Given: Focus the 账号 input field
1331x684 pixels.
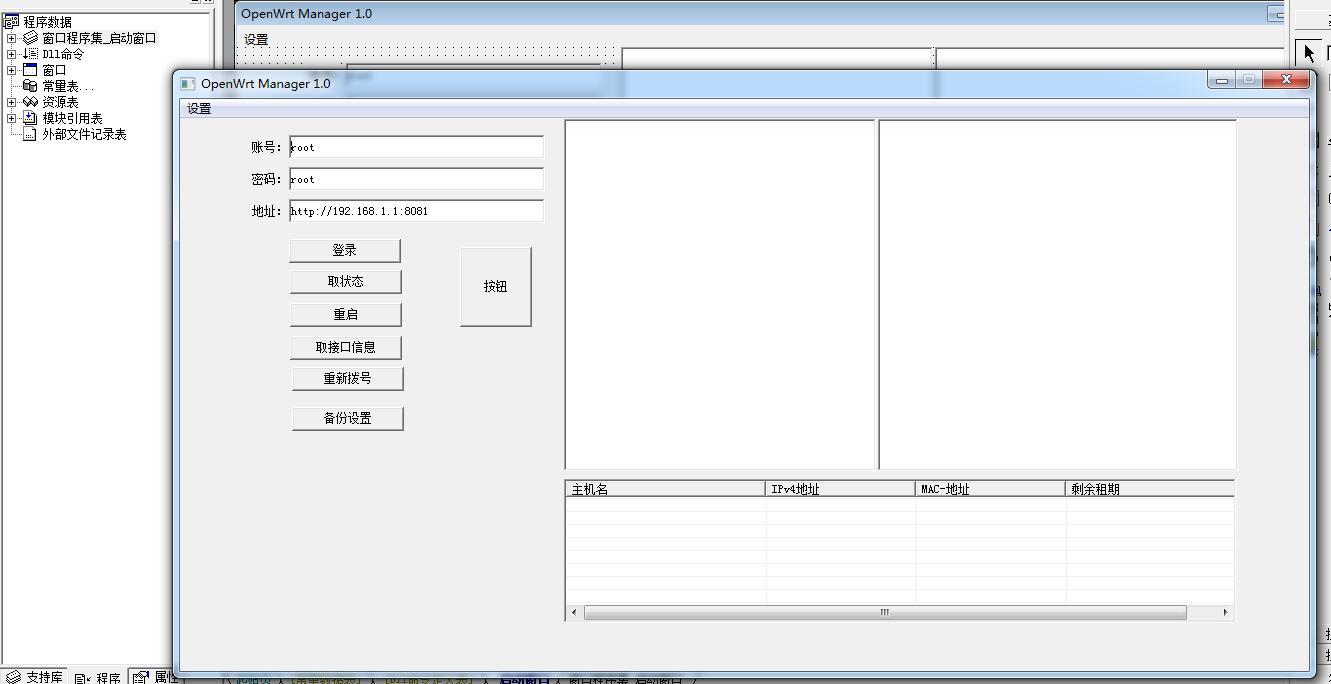Looking at the screenshot, I should 416,147.
